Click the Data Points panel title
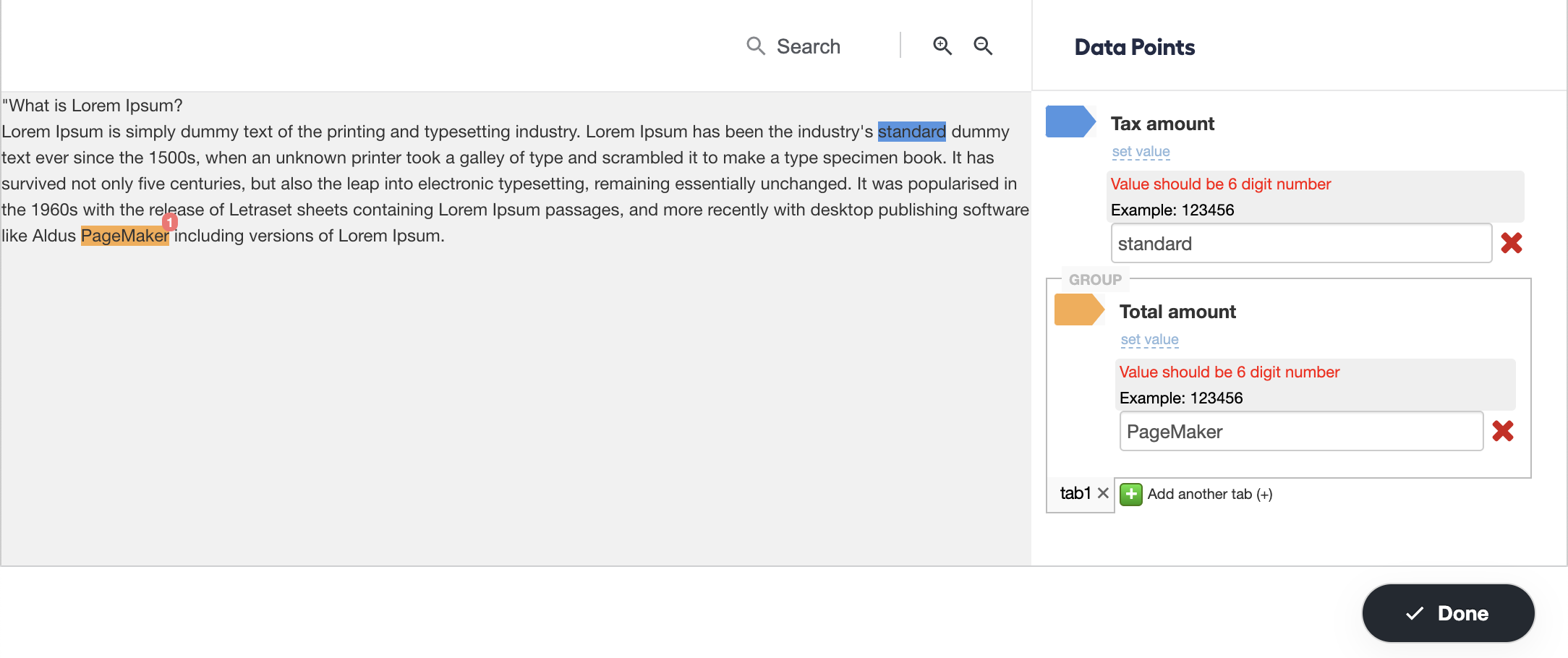This screenshot has width=1568, height=658. tap(1135, 48)
